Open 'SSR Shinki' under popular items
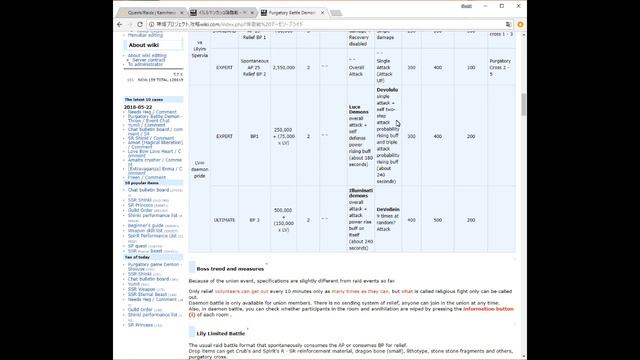Screen dimensions: 640x360 click(x=140, y=200)
